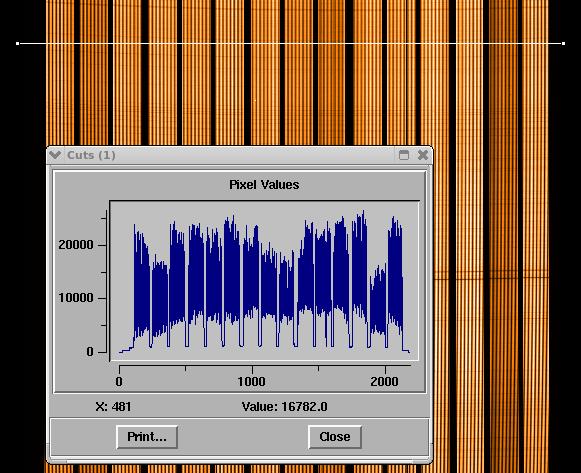The image size is (581, 473).
Task: Click the X: 481 readout
Action: click(x=113, y=407)
